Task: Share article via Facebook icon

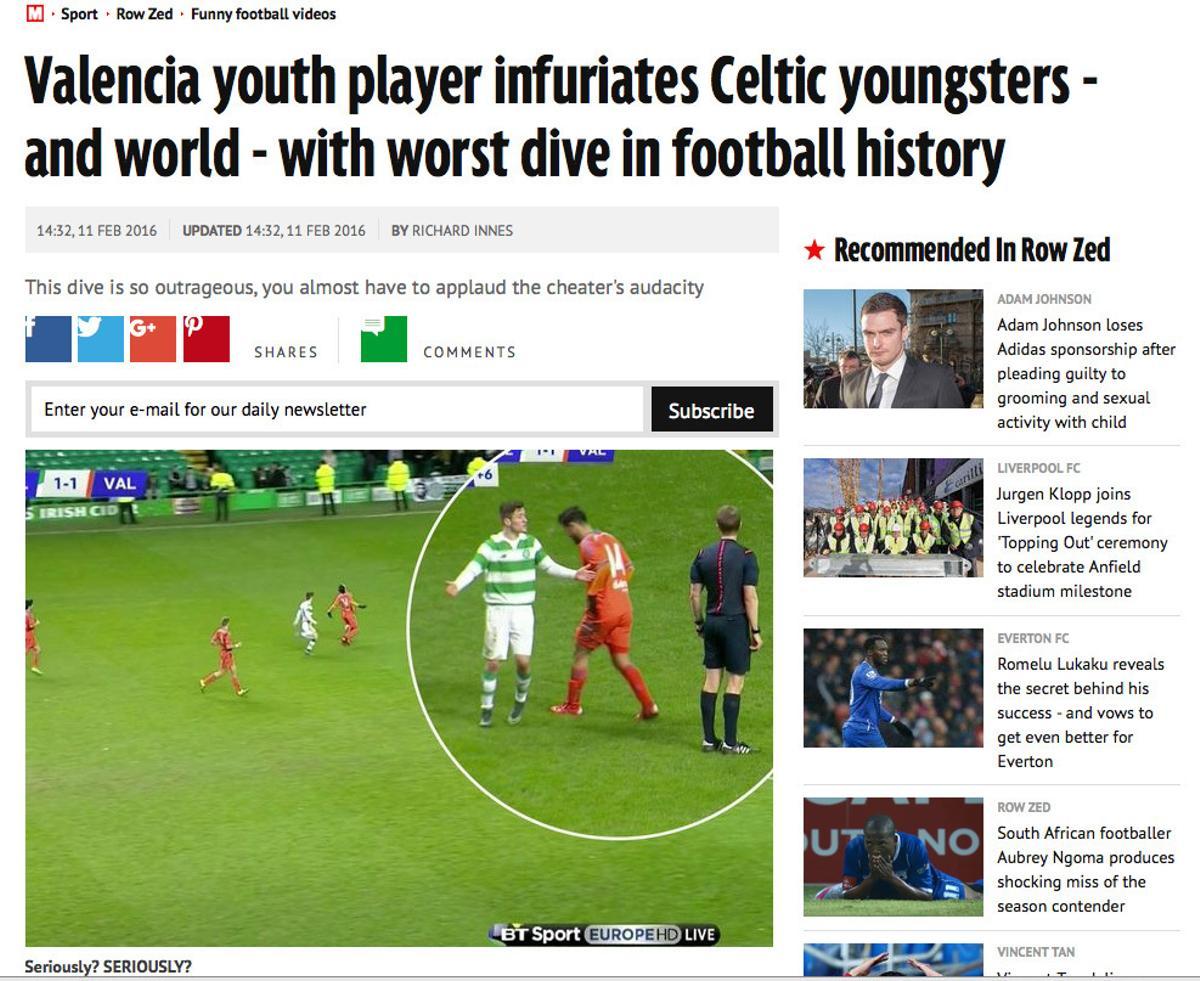Action: click(x=48, y=339)
